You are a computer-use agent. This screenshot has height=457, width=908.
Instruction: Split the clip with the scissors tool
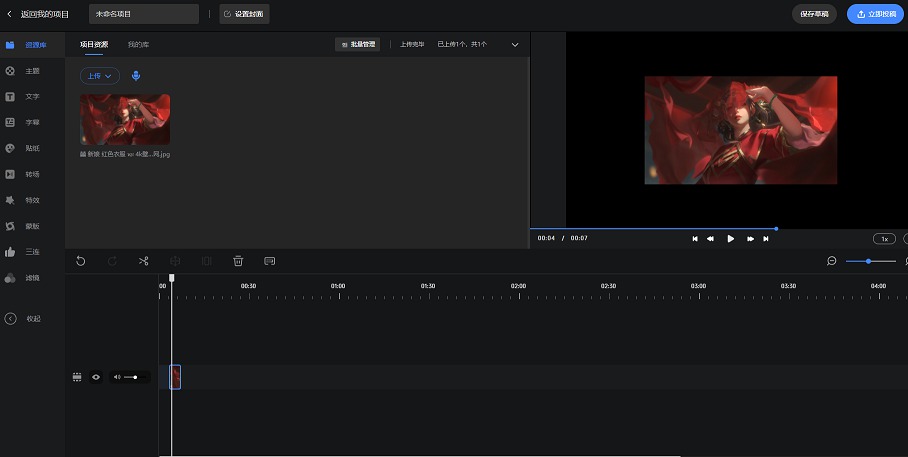pos(144,261)
